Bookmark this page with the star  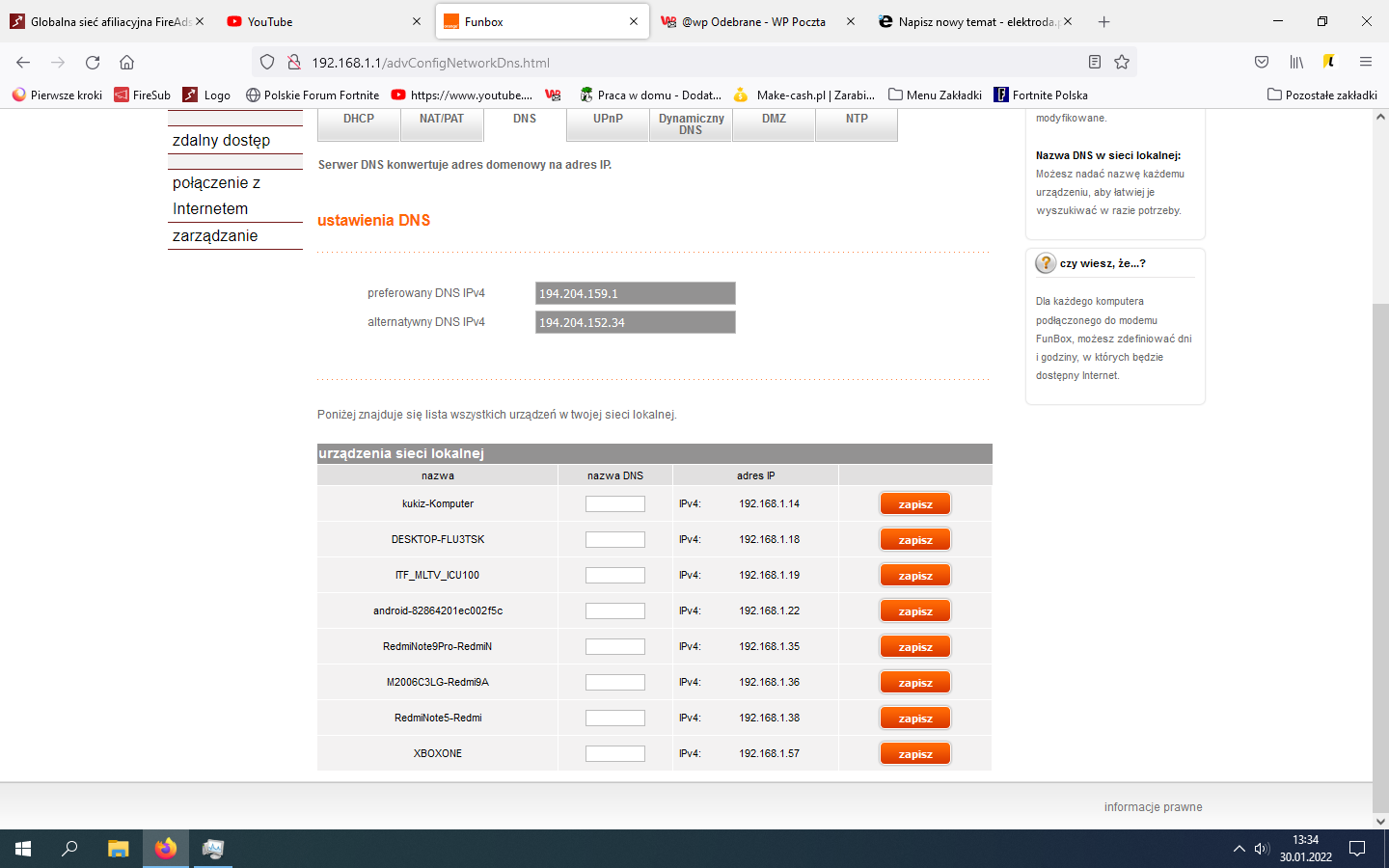(x=1122, y=63)
